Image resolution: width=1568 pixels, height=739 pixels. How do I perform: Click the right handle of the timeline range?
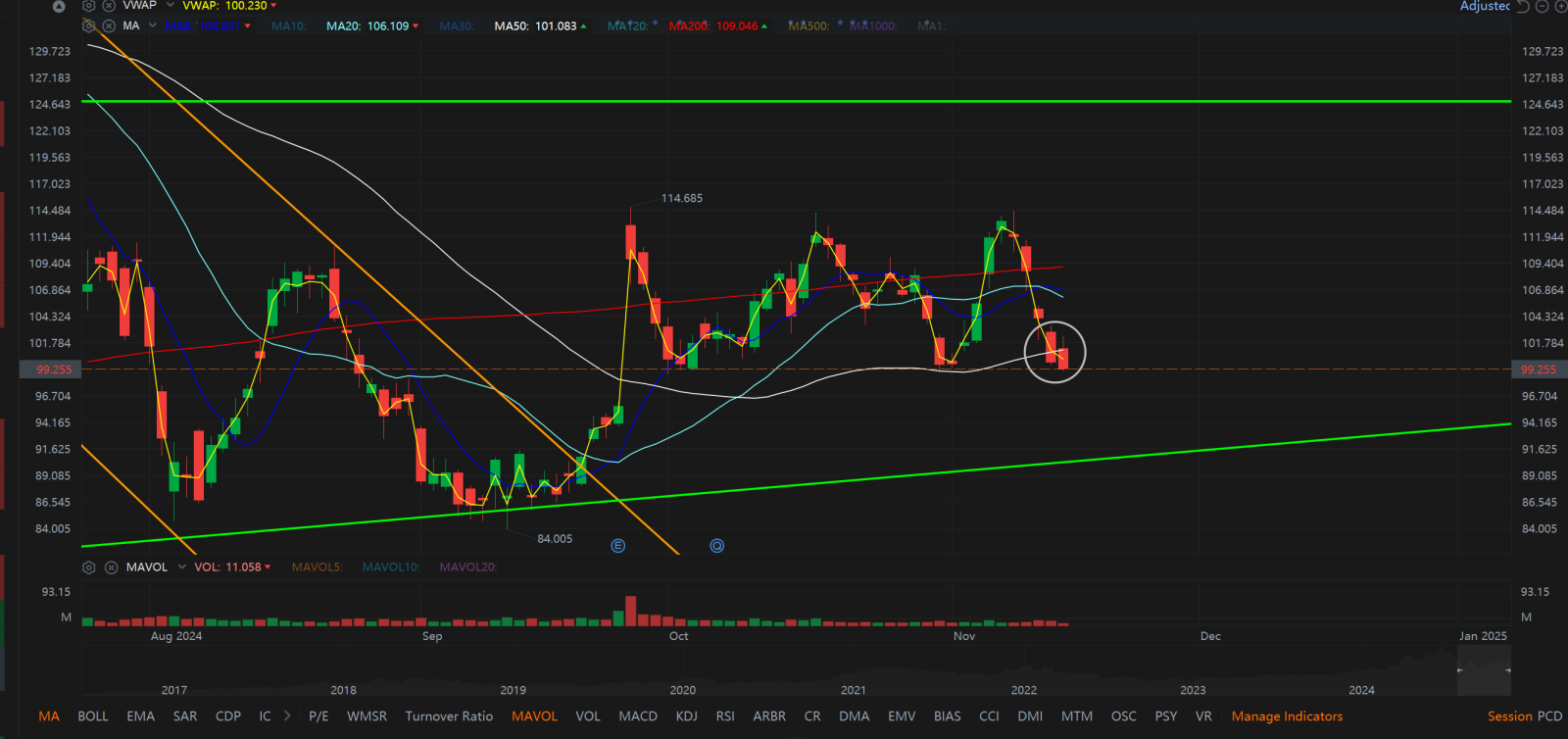(1507, 670)
